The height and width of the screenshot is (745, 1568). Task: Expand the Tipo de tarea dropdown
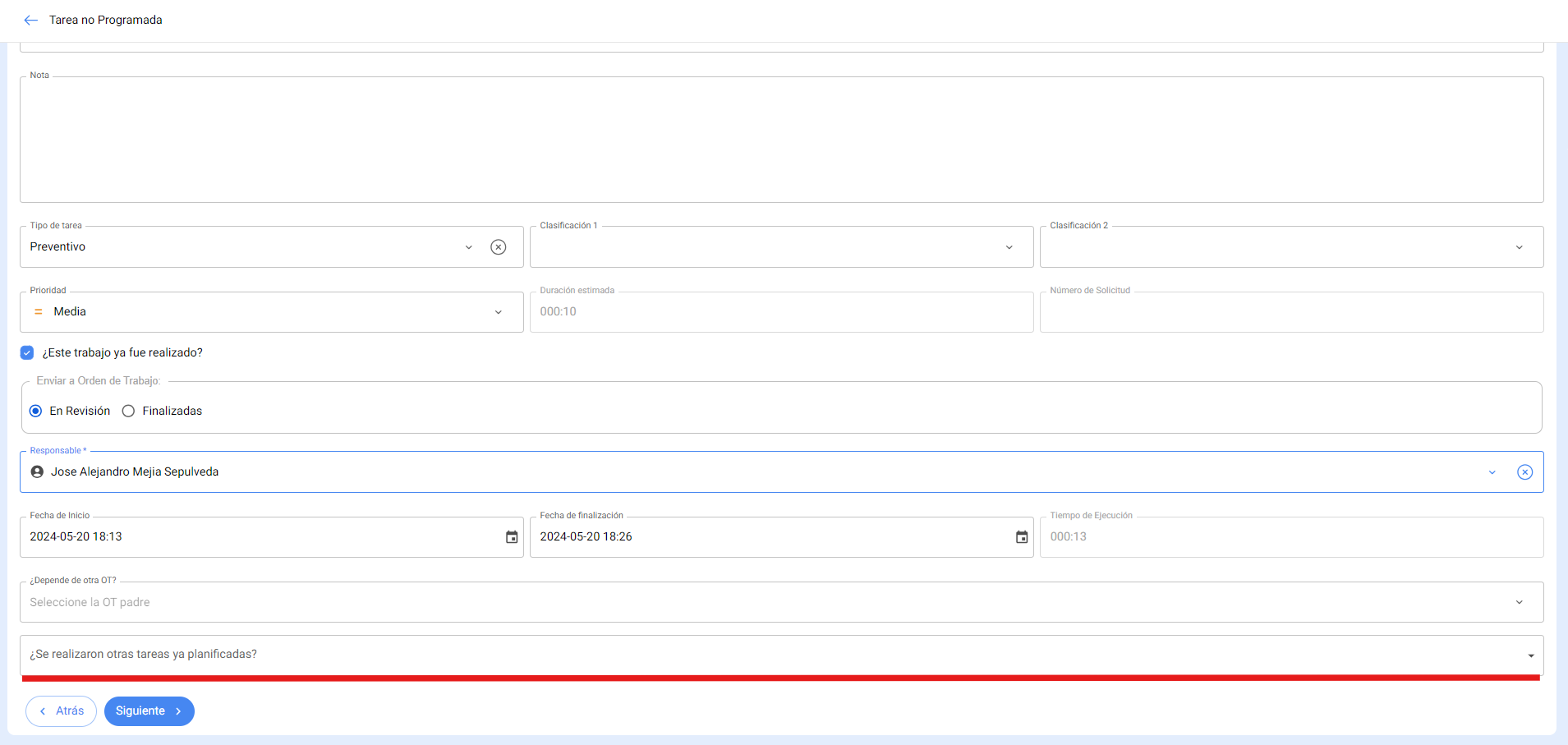tap(468, 247)
